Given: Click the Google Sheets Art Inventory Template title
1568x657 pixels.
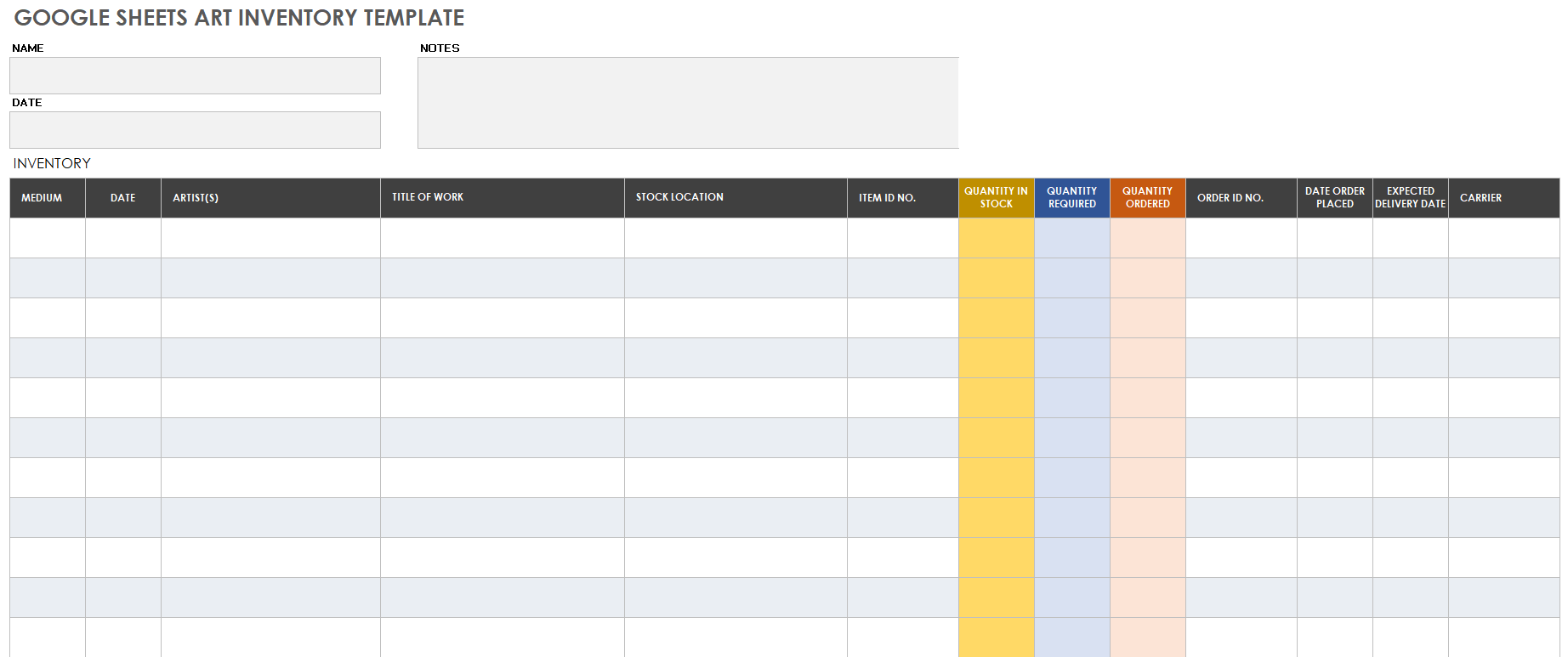Looking at the screenshot, I should pyautogui.click(x=239, y=18).
